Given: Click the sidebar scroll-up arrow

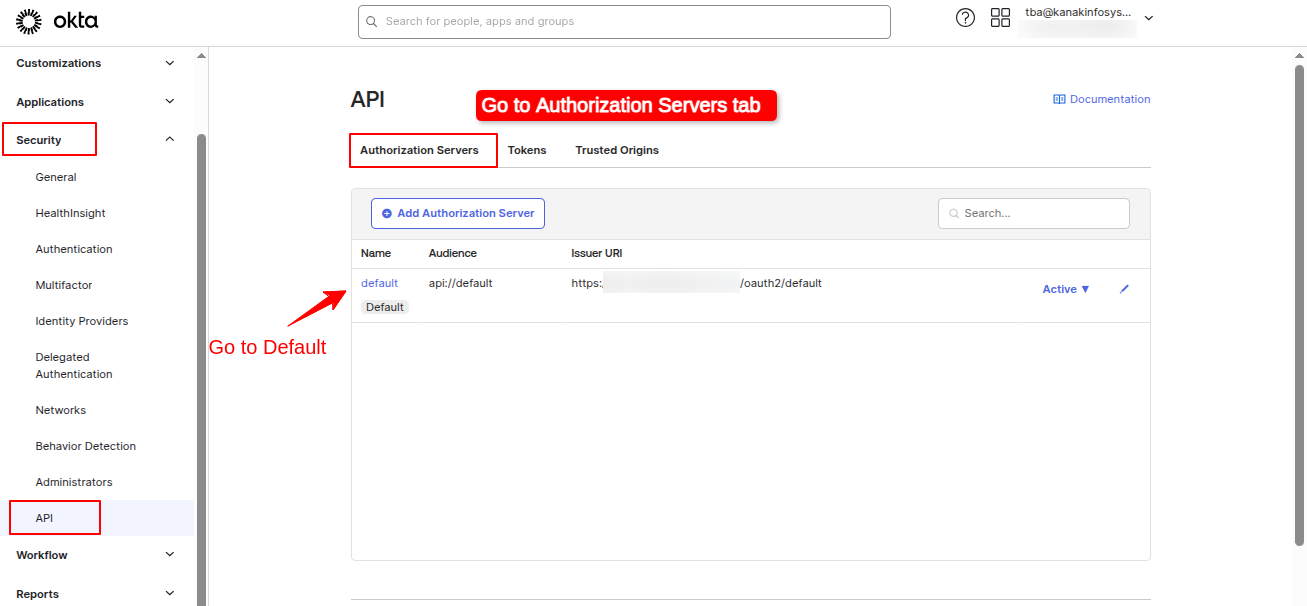Looking at the screenshot, I should [x=201, y=56].
